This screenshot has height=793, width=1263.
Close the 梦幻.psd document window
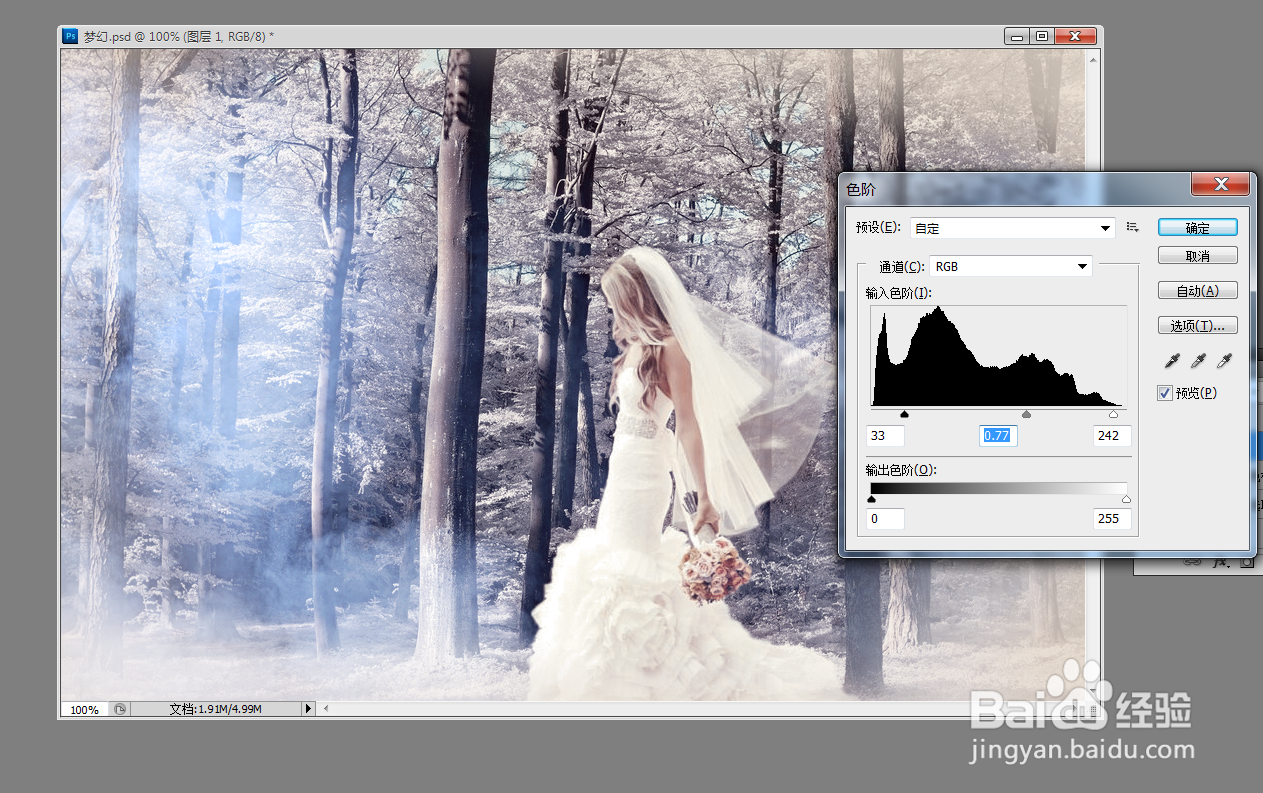coord(1076,36)
